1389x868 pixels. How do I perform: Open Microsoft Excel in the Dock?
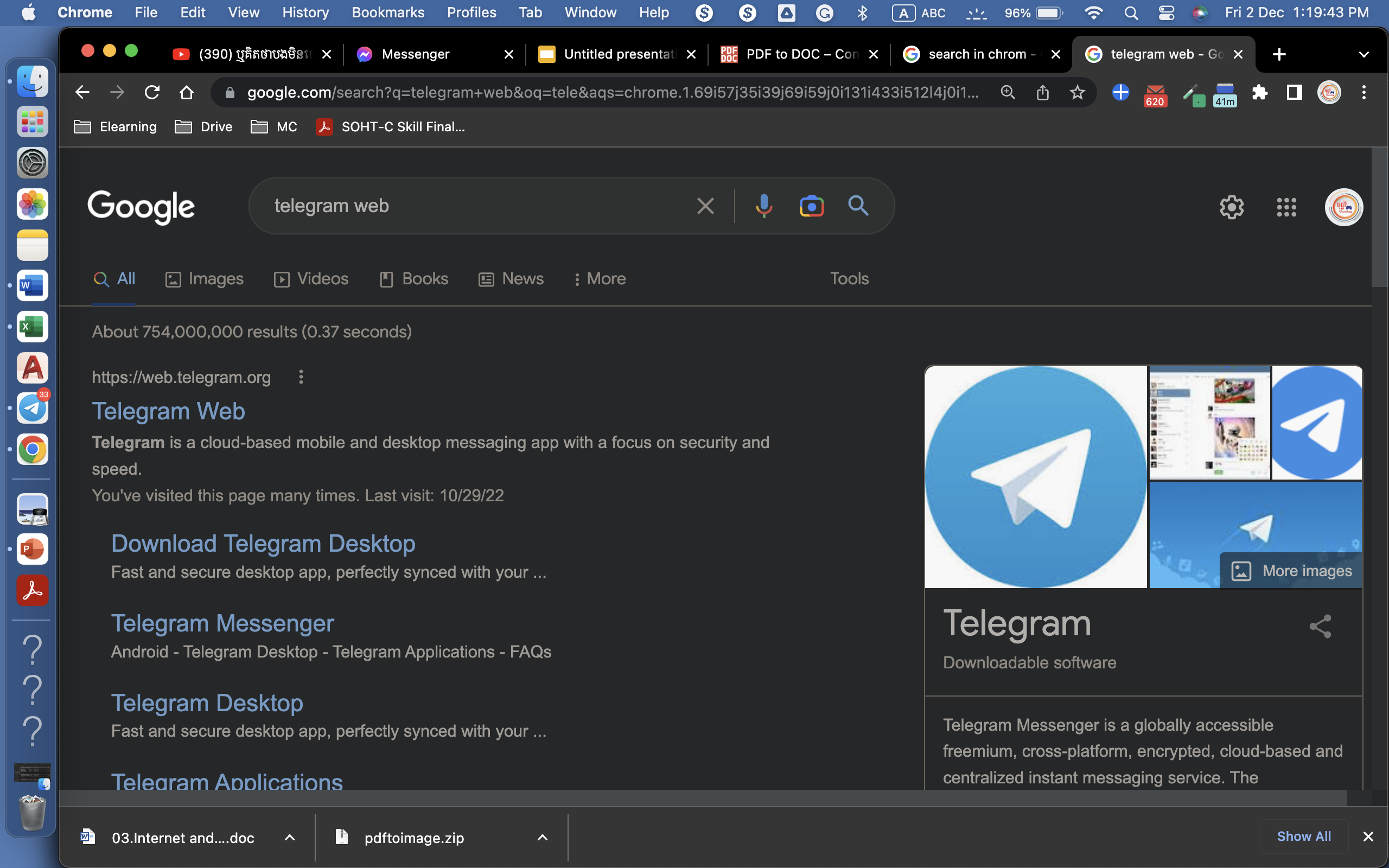pyautogui.click(x=32, y=327)
